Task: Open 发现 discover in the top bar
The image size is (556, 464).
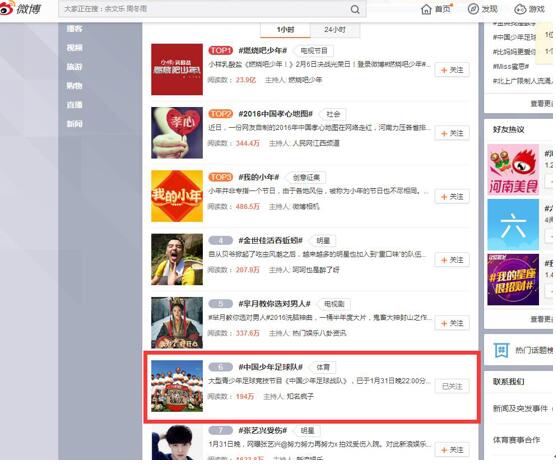Action: click(483, 9)
